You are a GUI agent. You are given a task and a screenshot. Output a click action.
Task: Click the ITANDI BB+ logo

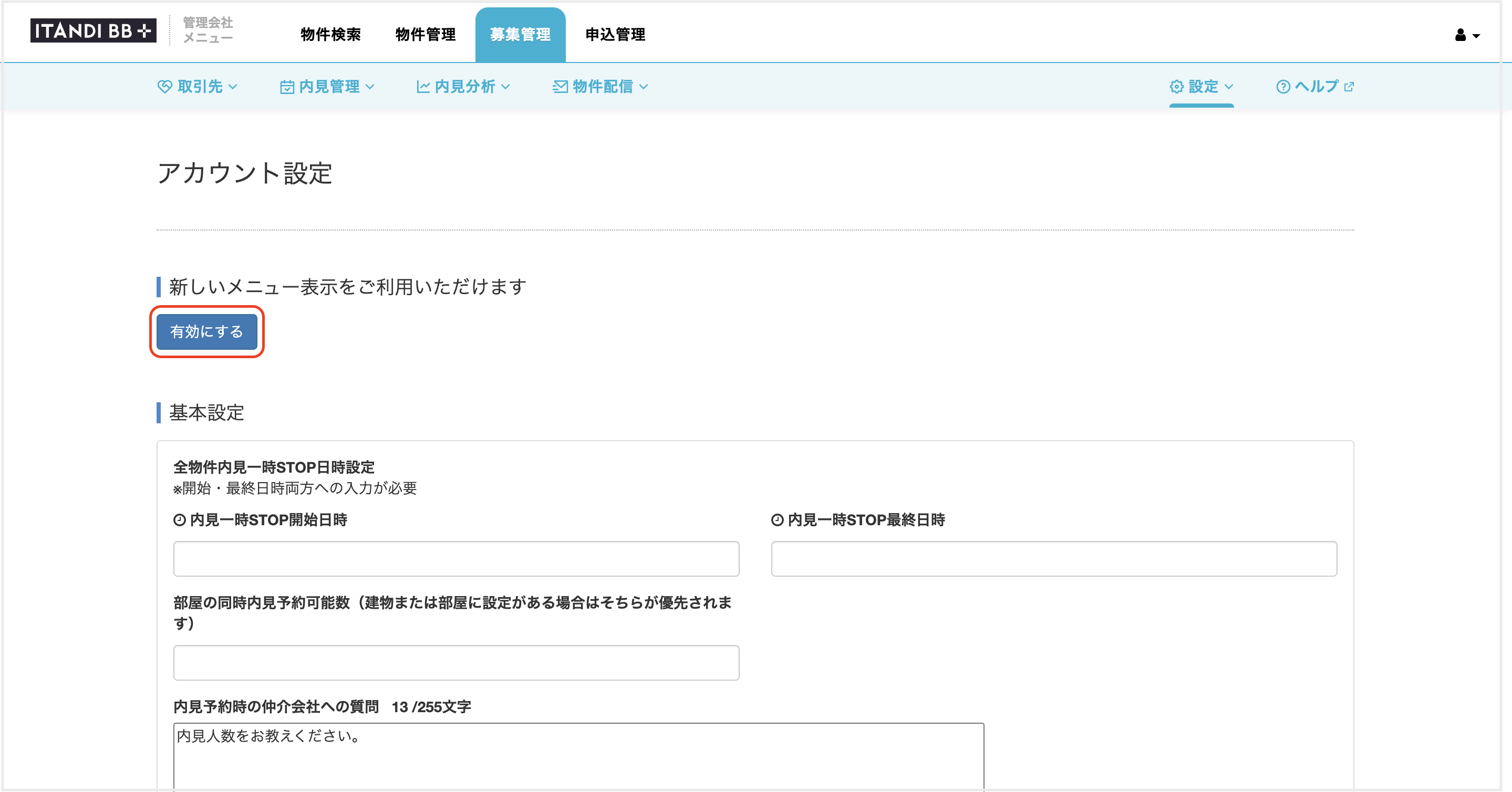click(94, 30)
